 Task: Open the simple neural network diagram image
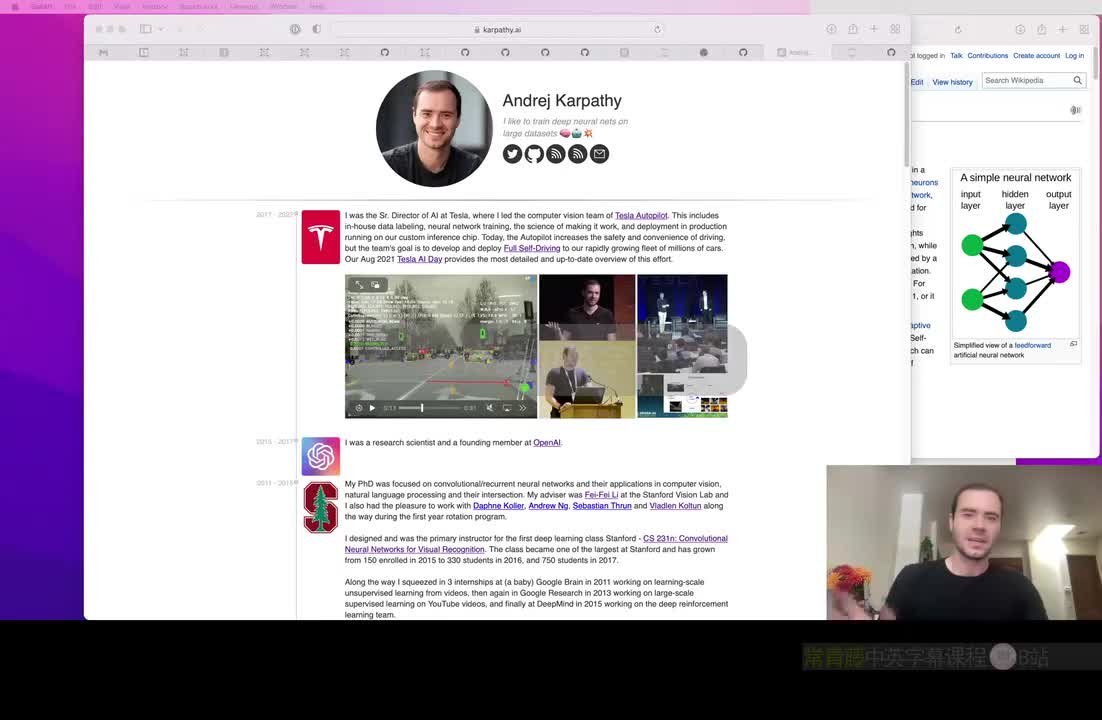1016,253
